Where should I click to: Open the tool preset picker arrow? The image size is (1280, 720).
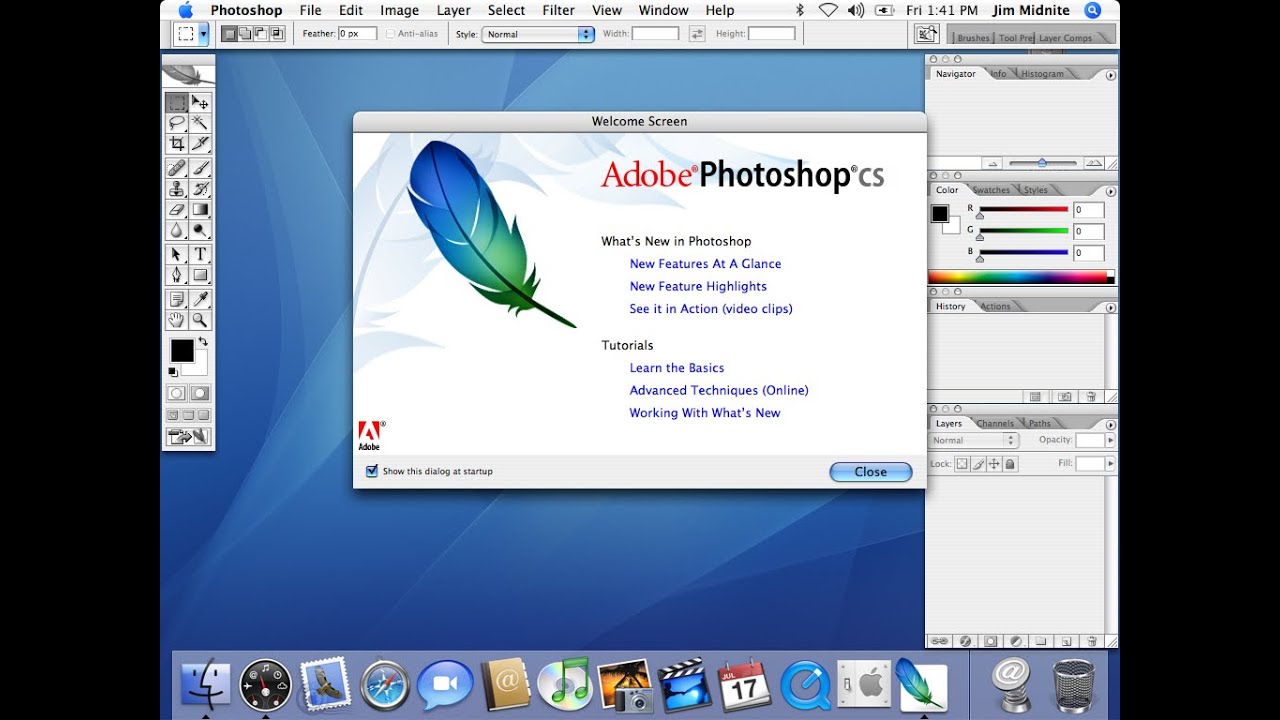click(204, 34)
